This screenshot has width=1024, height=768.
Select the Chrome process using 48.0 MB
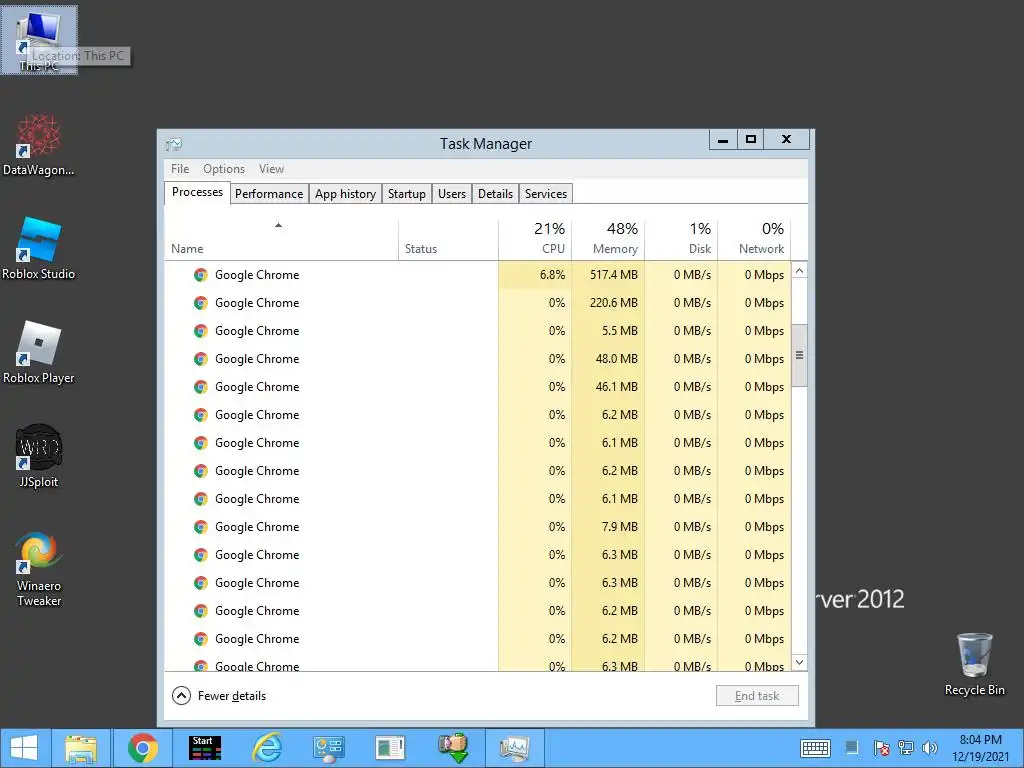[478, 359]
